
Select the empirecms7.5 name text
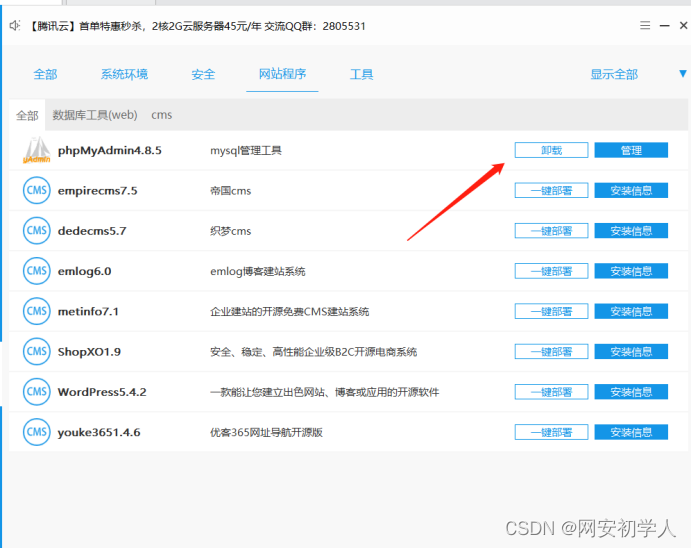pos(98,191)
